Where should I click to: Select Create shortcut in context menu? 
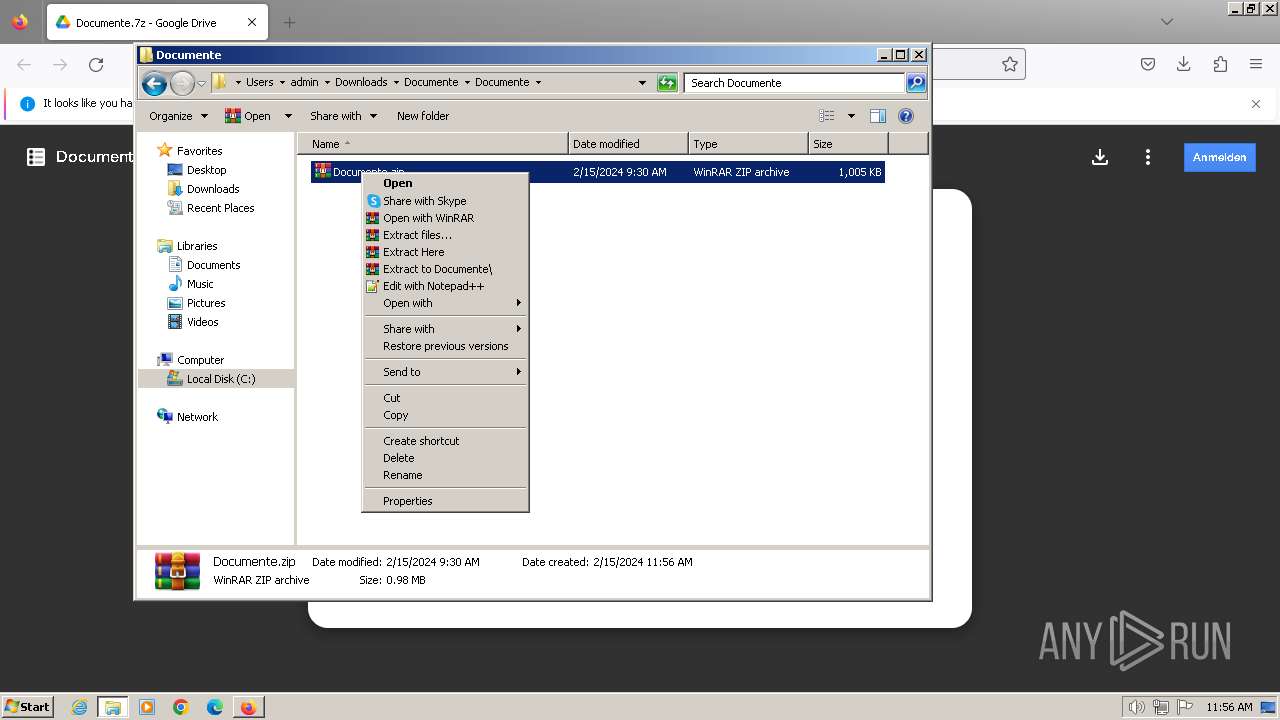[x=445, y=441]
